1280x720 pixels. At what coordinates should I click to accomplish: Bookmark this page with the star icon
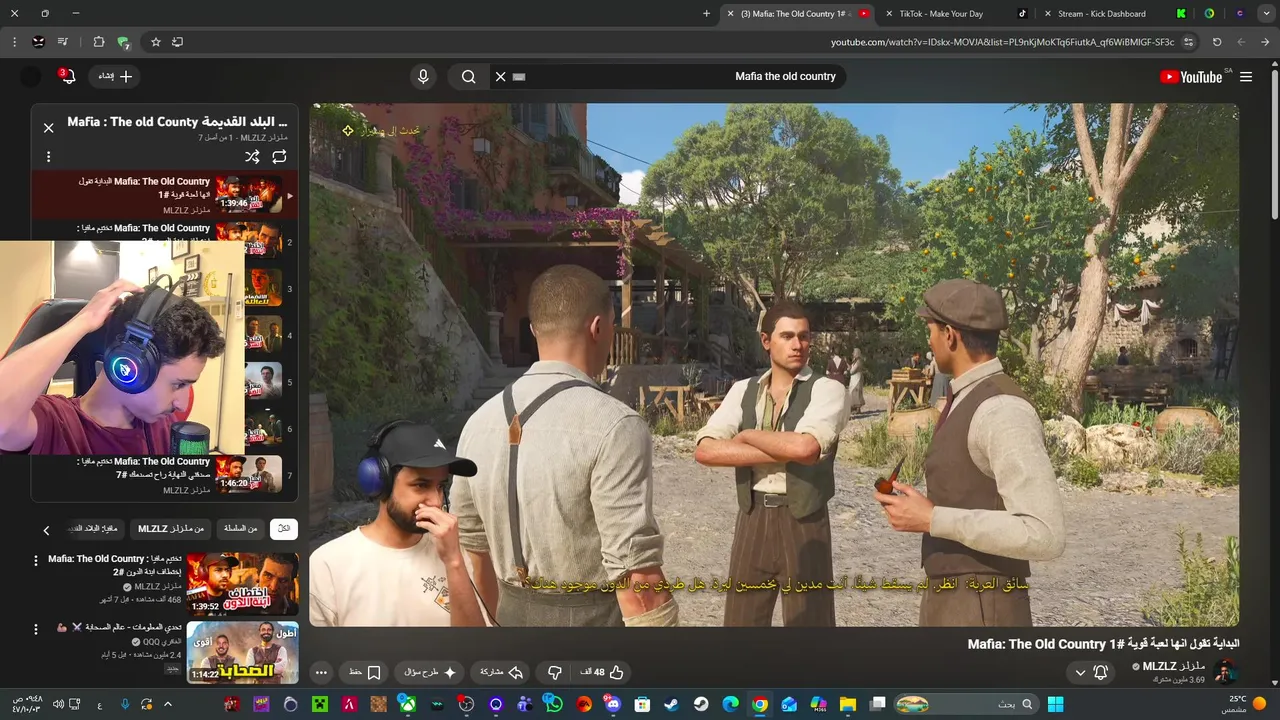pyautogui.click(x=156, y=42)
